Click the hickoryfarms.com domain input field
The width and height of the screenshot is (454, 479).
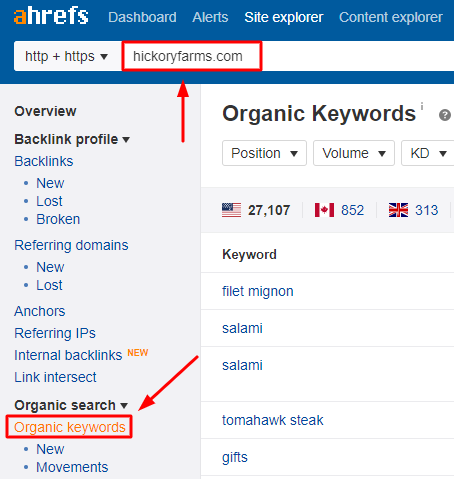[192, 56]
